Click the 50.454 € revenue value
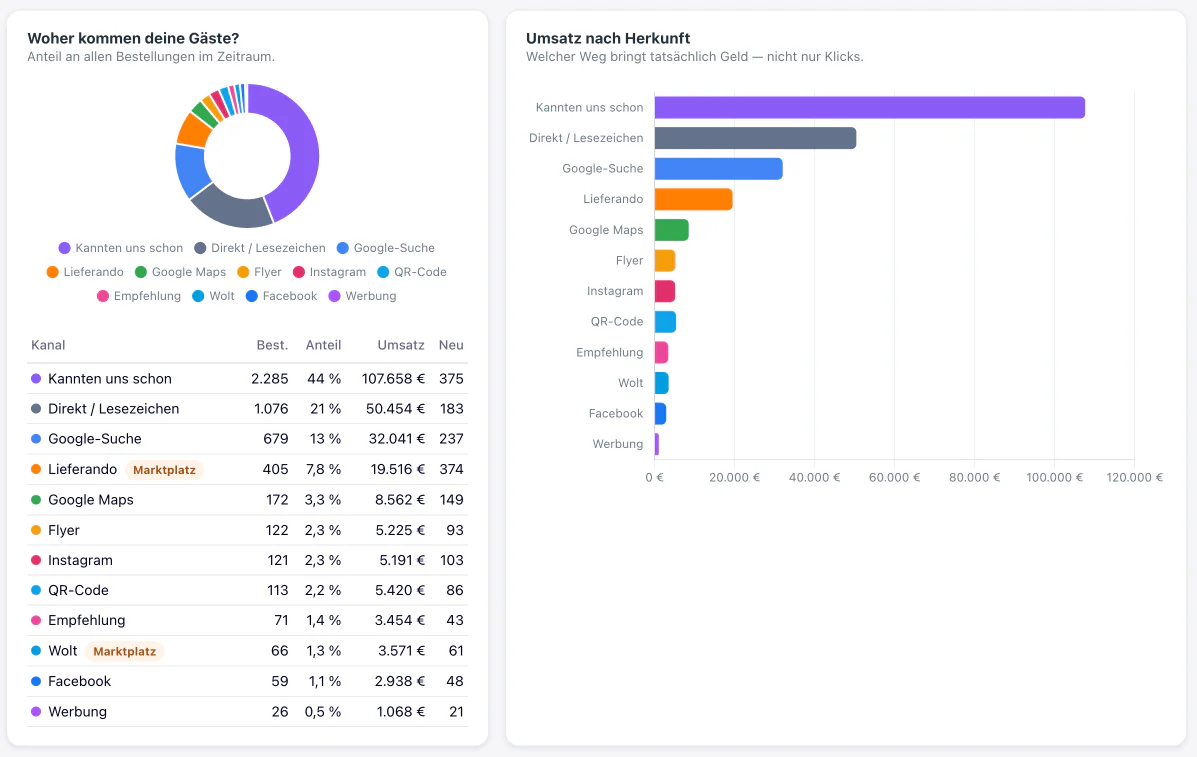The image size is (1197, 757). (x=395, y=409)
